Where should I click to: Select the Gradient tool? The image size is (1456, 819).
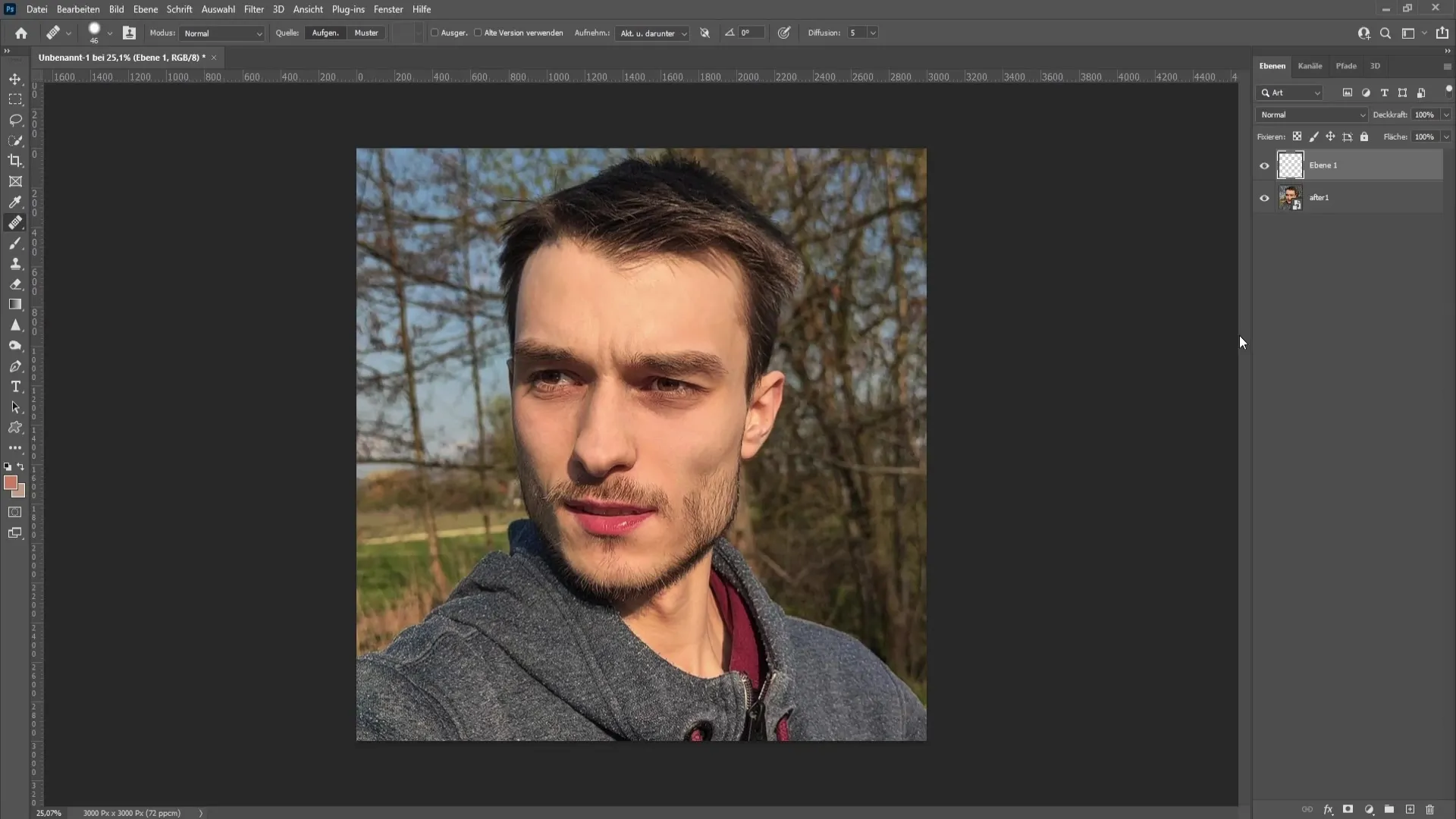click(15, 304)
